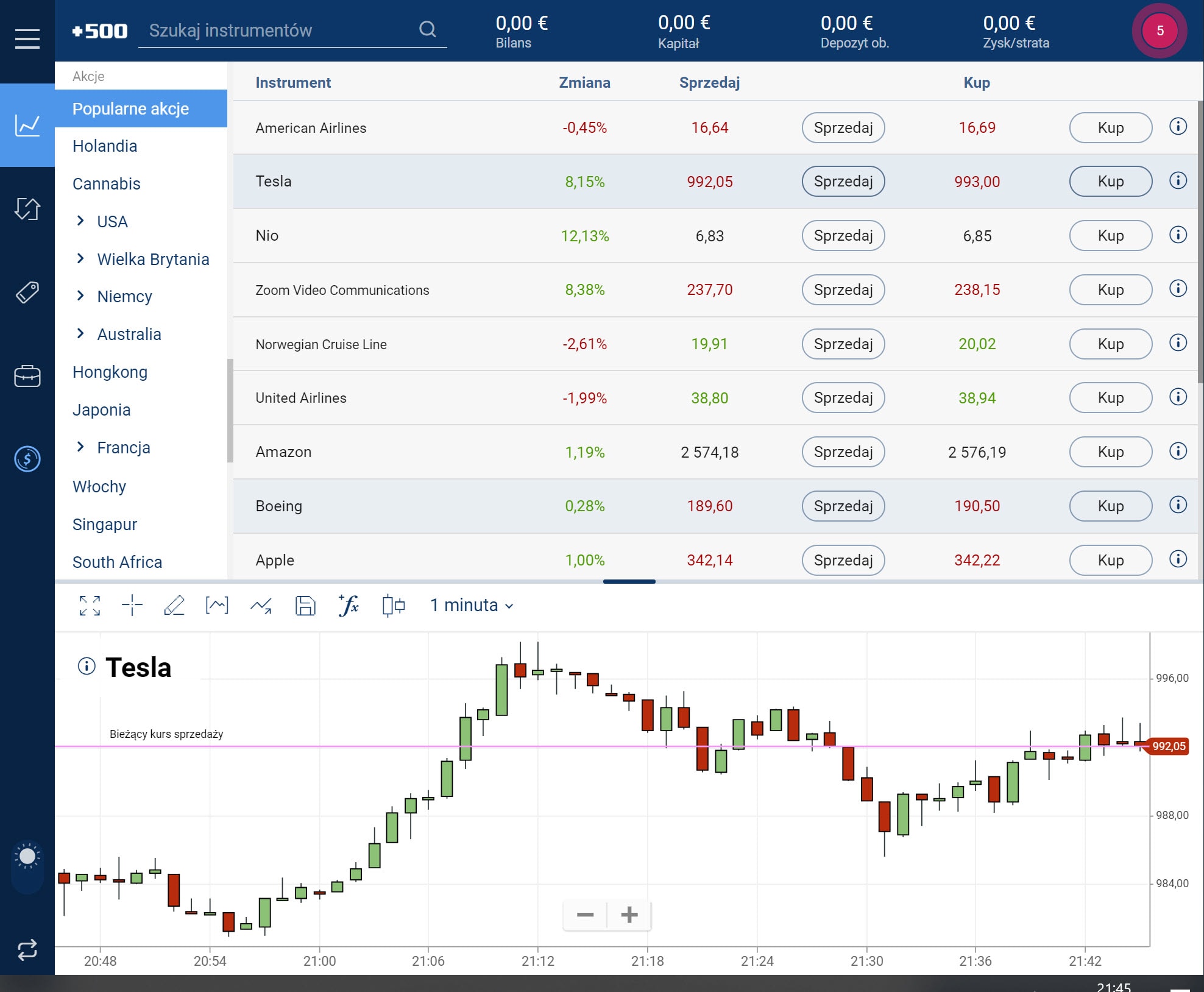
Task: Open the funds dollar sidebar icon
Action: tap(27, 459)
